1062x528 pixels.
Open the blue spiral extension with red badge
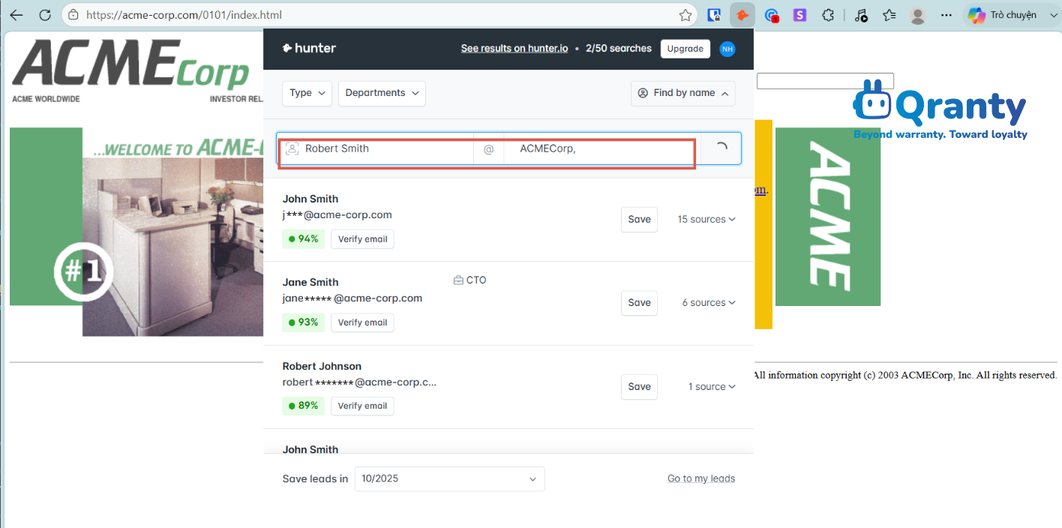click(771, 15)
